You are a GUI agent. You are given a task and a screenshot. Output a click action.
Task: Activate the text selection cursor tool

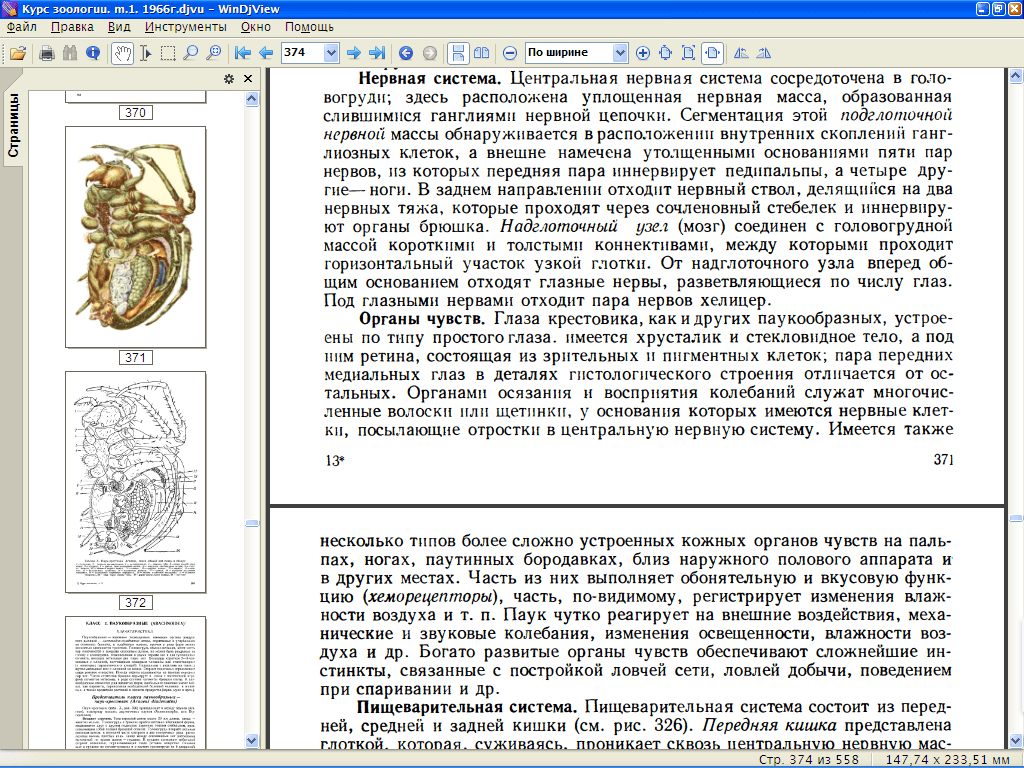tap(146, 53)
